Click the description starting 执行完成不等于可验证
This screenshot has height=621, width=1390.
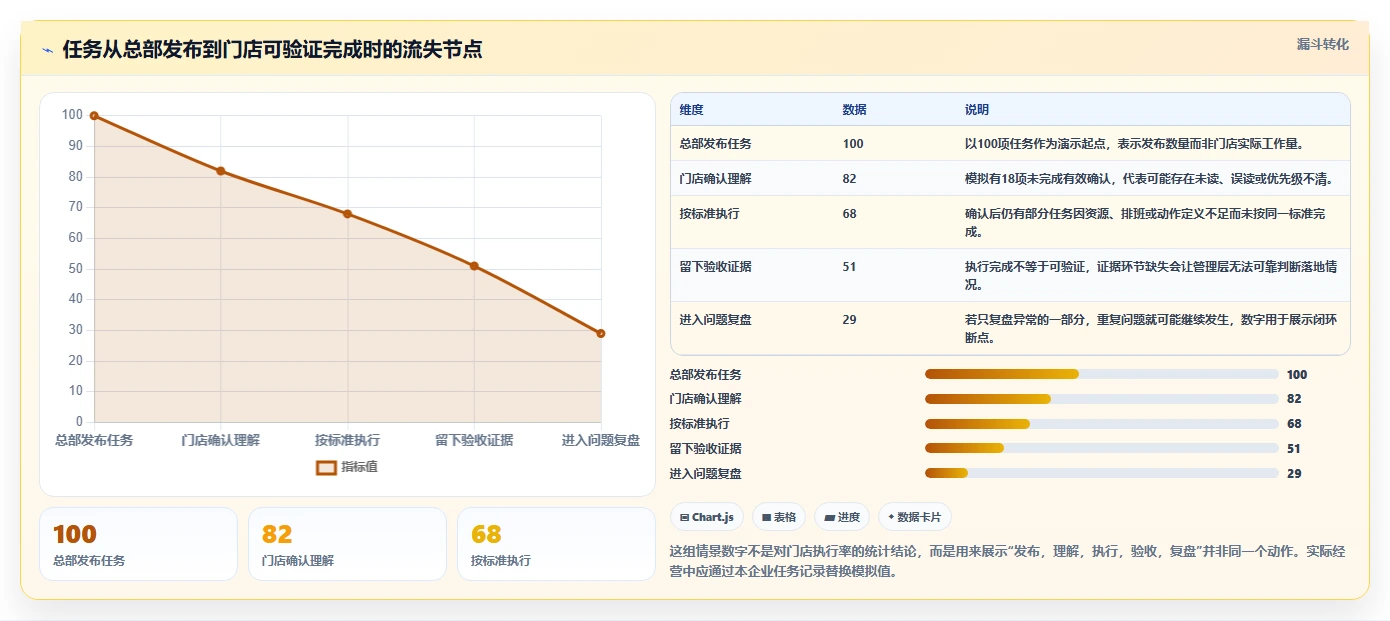1151,276
